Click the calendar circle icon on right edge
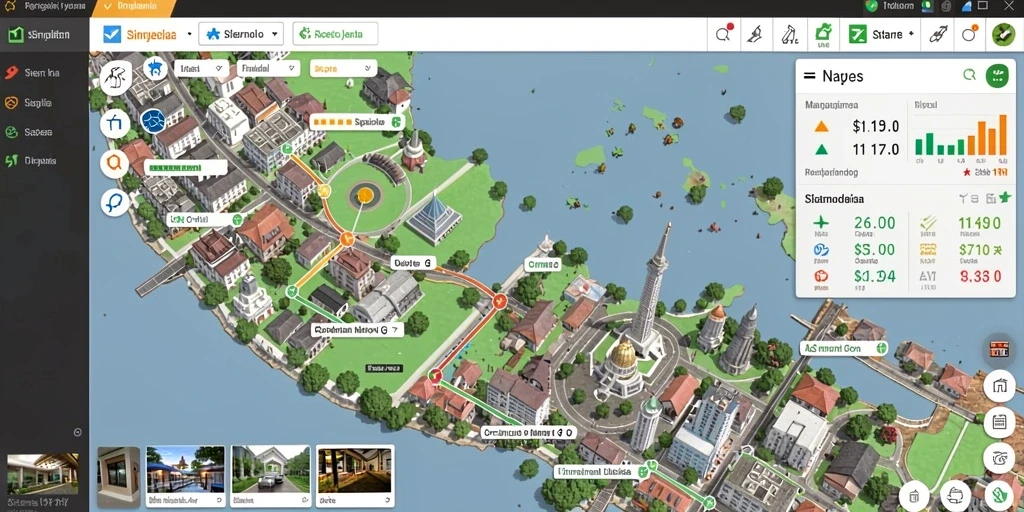 pos(999,421)
